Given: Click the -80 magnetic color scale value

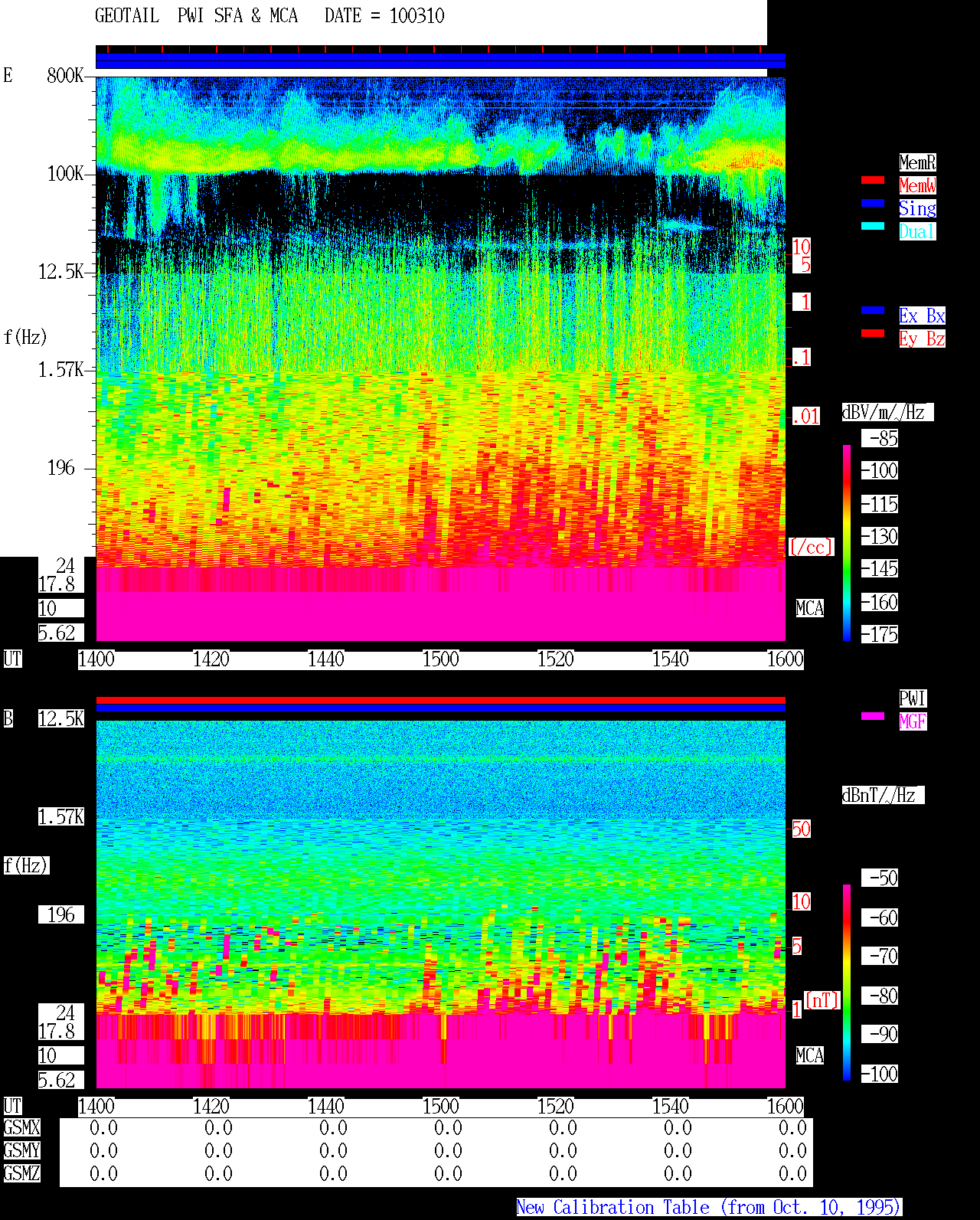Looking at the screenshot, I should [x=880, y=996].
